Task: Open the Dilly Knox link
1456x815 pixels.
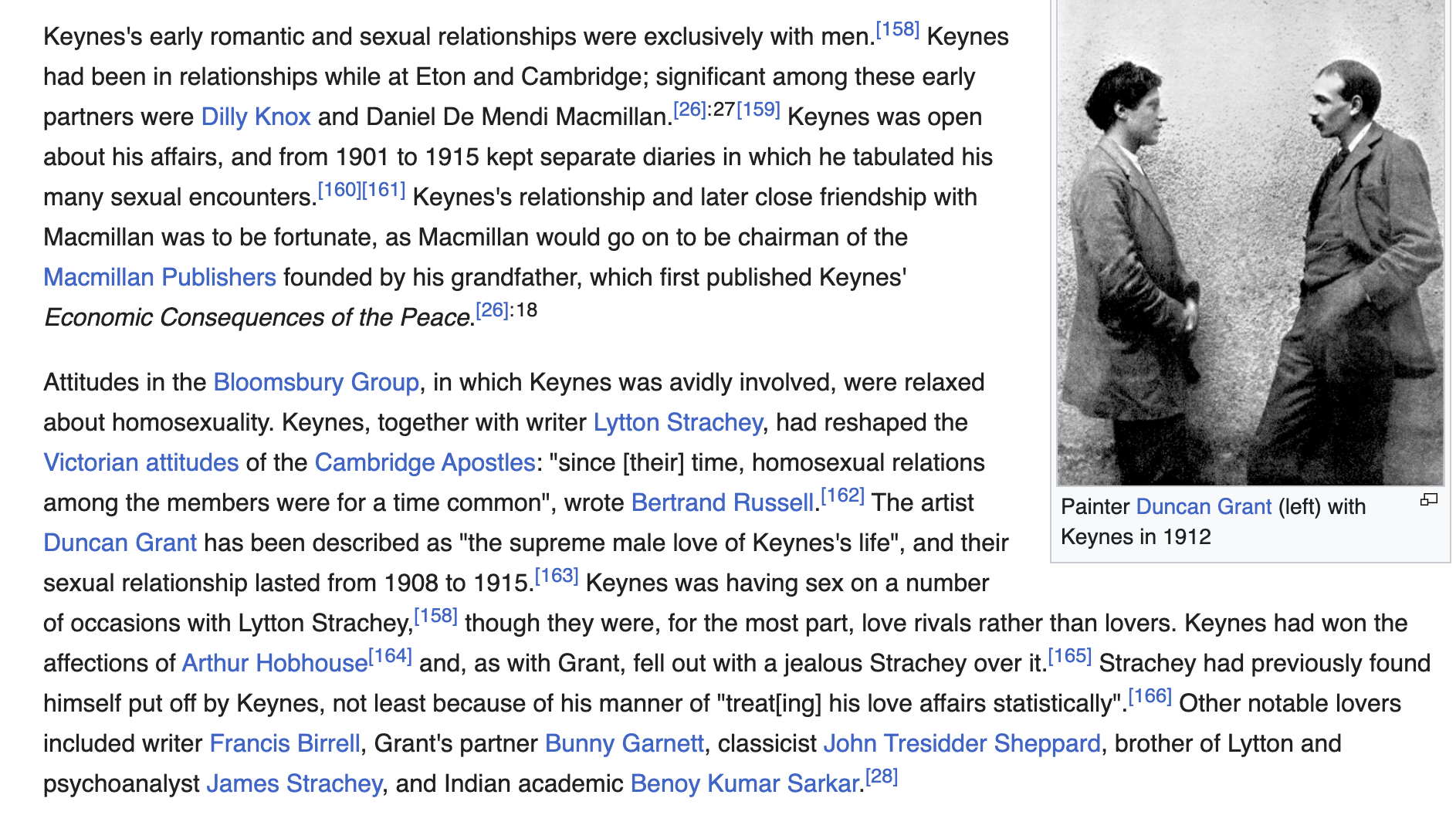Action: click(256, 117)
